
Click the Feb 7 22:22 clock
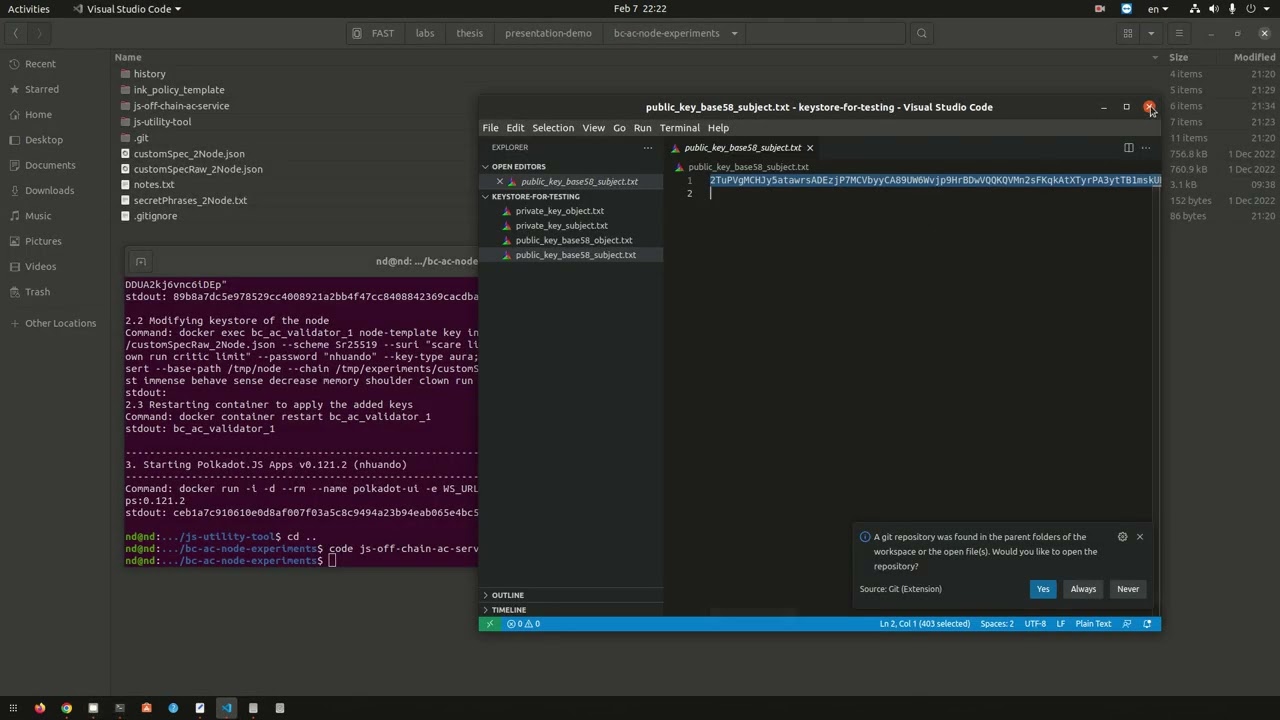(640, 9)
